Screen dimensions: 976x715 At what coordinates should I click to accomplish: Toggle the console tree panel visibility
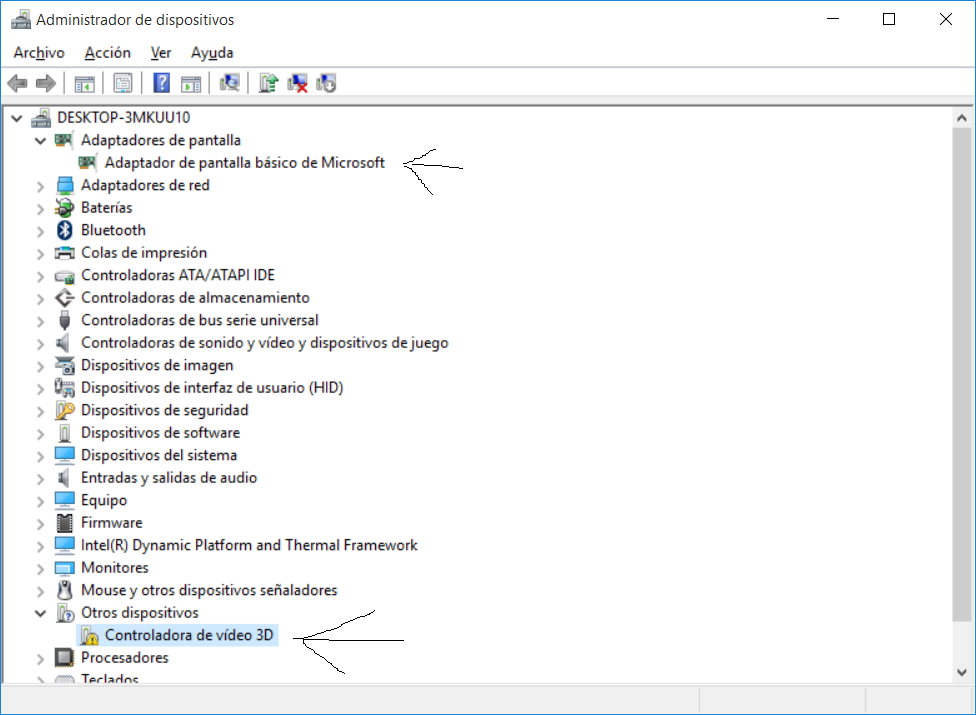pyautogui.click(x=84, y=82)
